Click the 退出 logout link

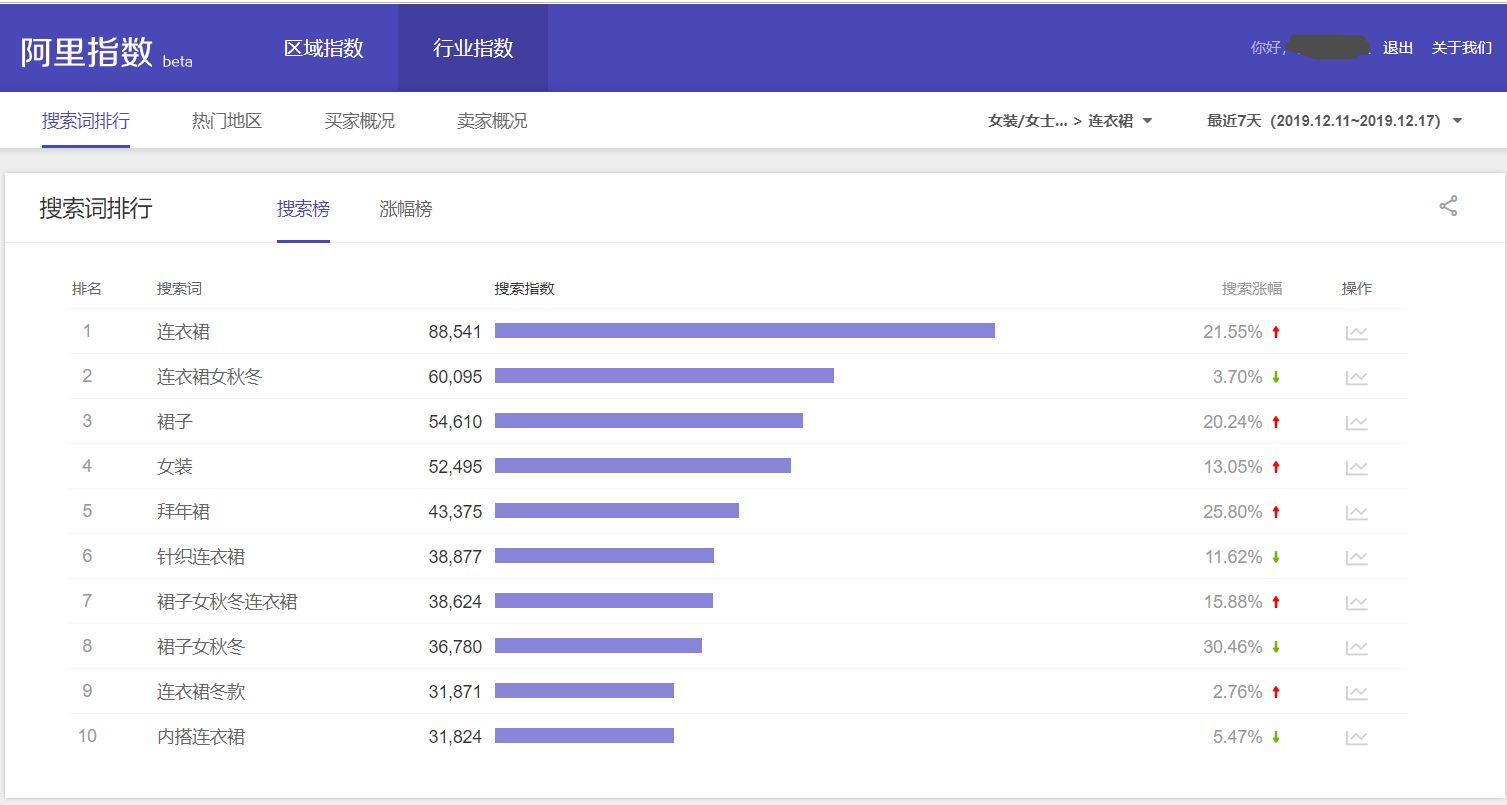pos(1397,47)
